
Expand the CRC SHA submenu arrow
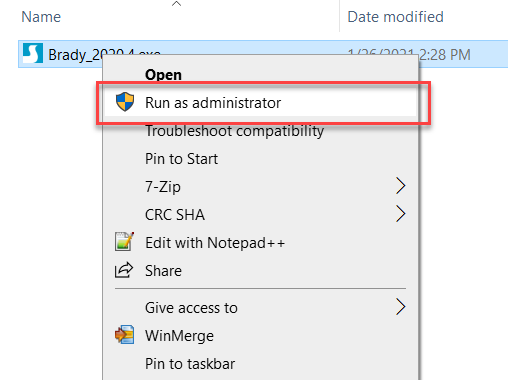coord(401,214)
